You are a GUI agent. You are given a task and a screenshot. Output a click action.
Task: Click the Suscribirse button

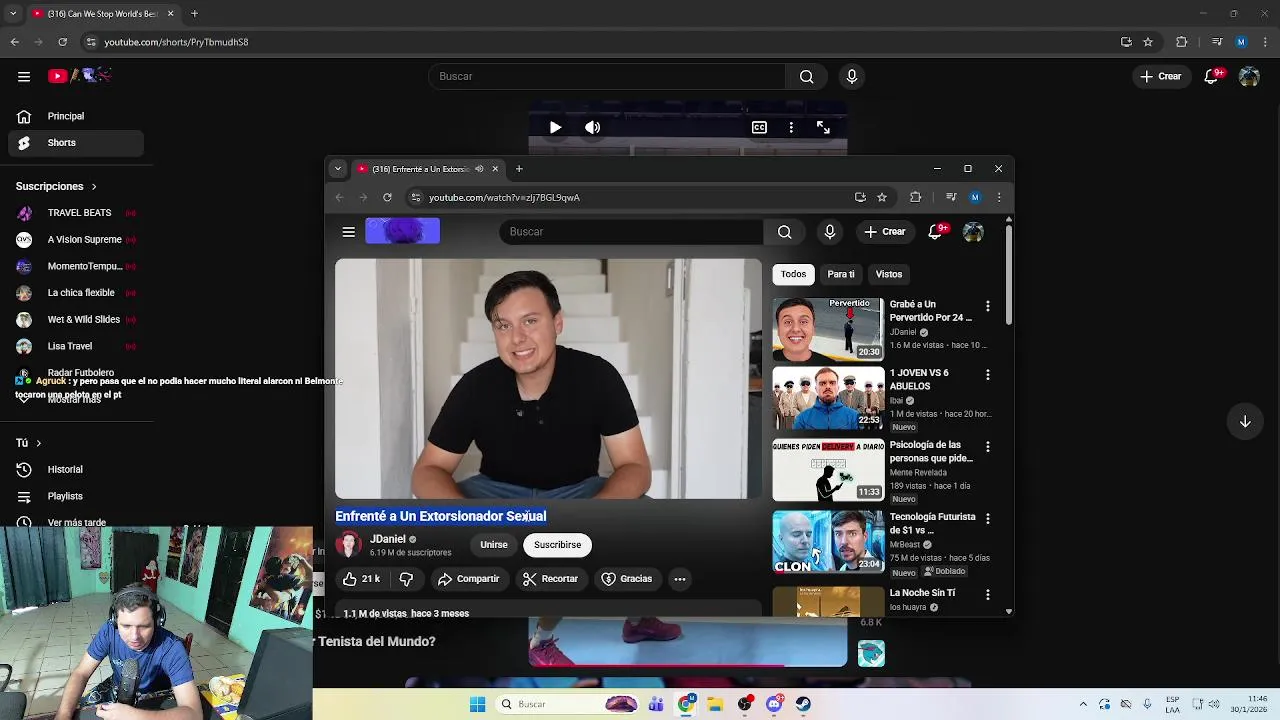[557, 545]
